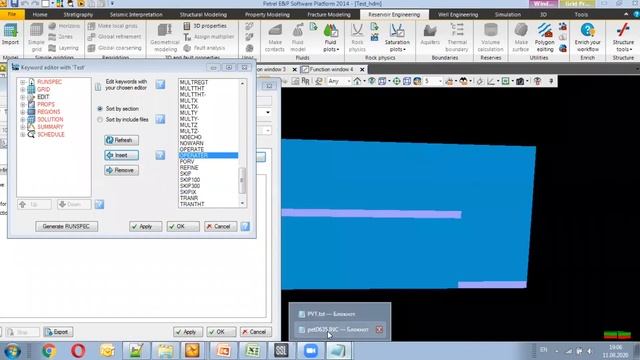640x360 pixels.
Task: Open Opera browser from the taskbar
Action: pos(78,351)
